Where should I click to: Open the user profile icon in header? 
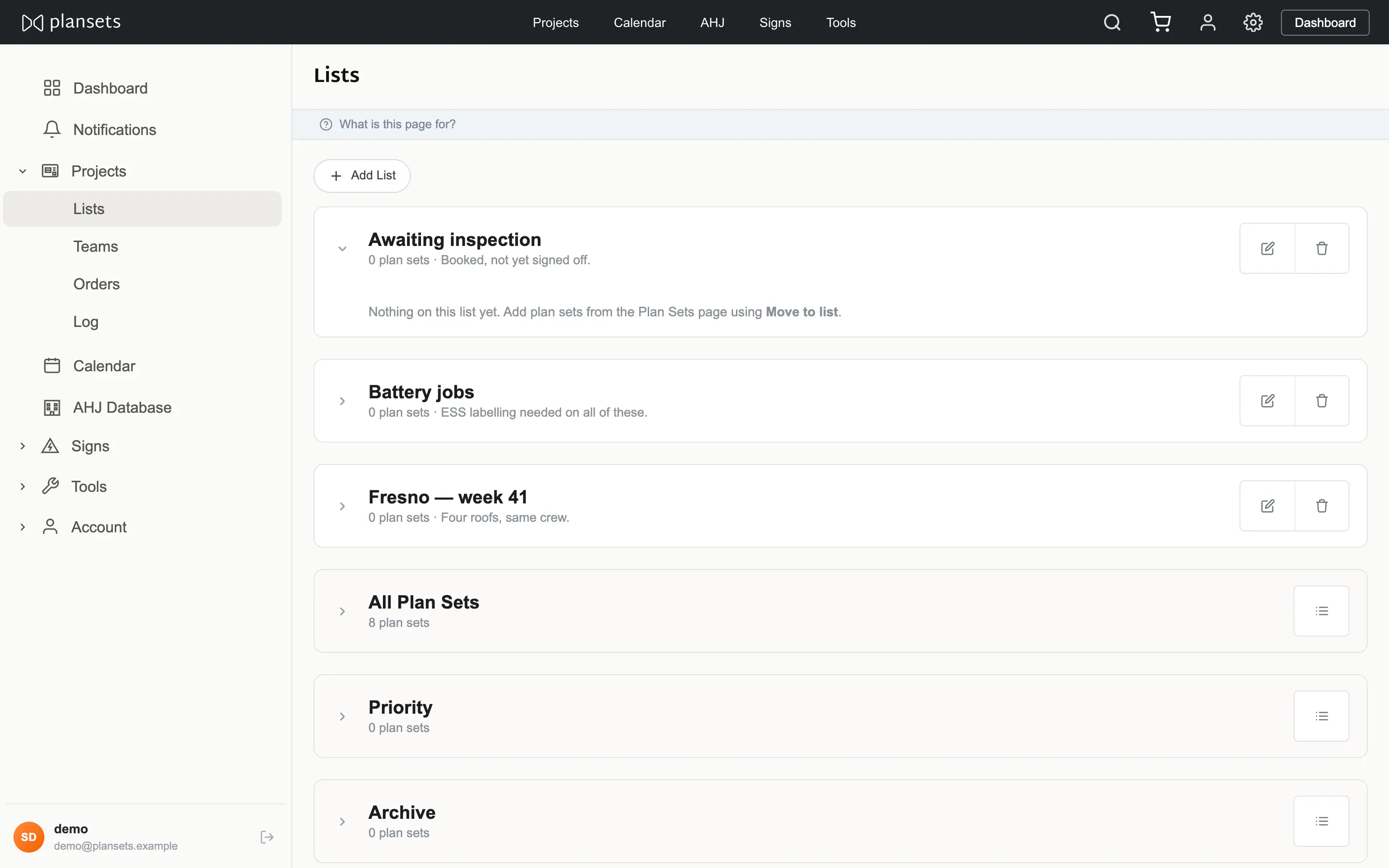pos(1208,22)
